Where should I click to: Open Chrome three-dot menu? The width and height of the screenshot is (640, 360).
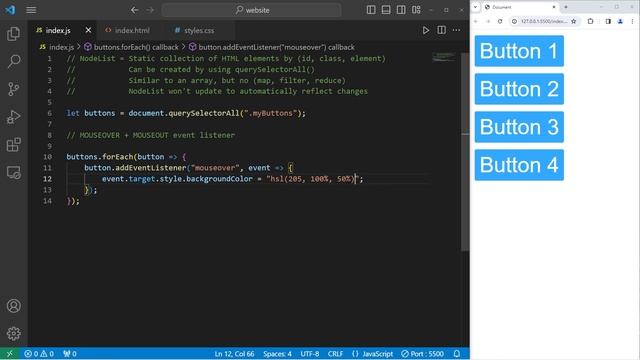point(632,21)
